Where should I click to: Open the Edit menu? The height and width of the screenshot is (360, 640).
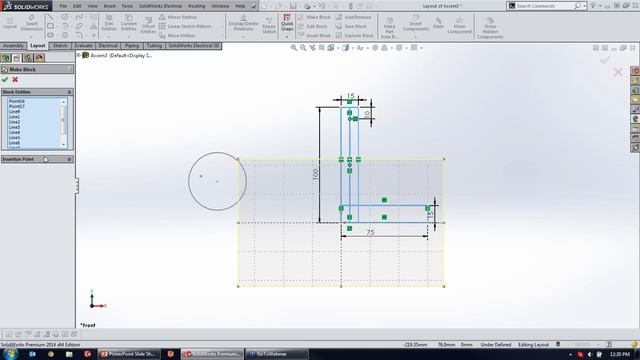coord(77,6)
